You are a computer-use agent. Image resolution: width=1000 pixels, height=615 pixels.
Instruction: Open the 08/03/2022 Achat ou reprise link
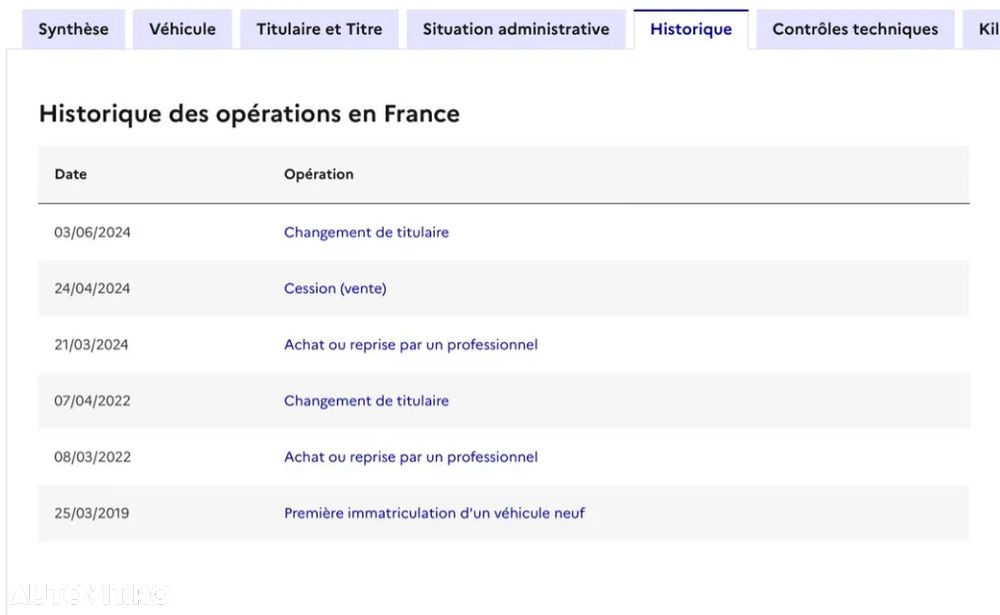411,457
